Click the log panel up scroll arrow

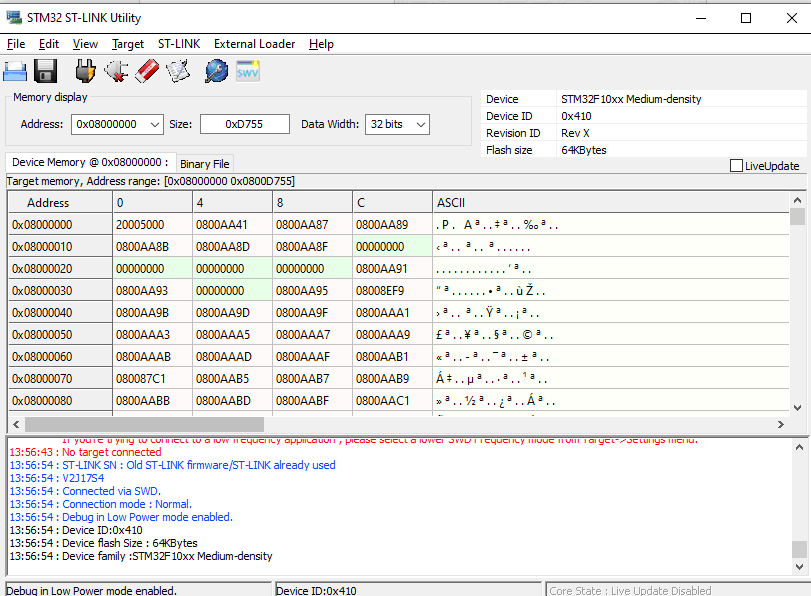coord(799,447)
